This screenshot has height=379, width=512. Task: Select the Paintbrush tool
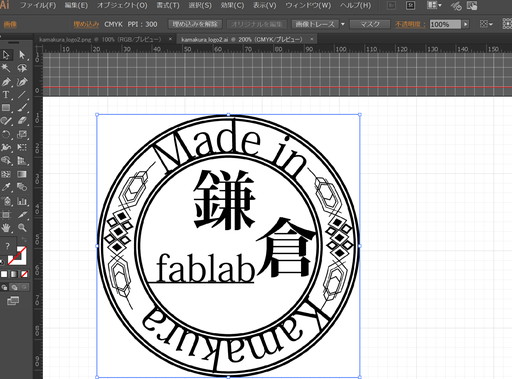point(22,108)
